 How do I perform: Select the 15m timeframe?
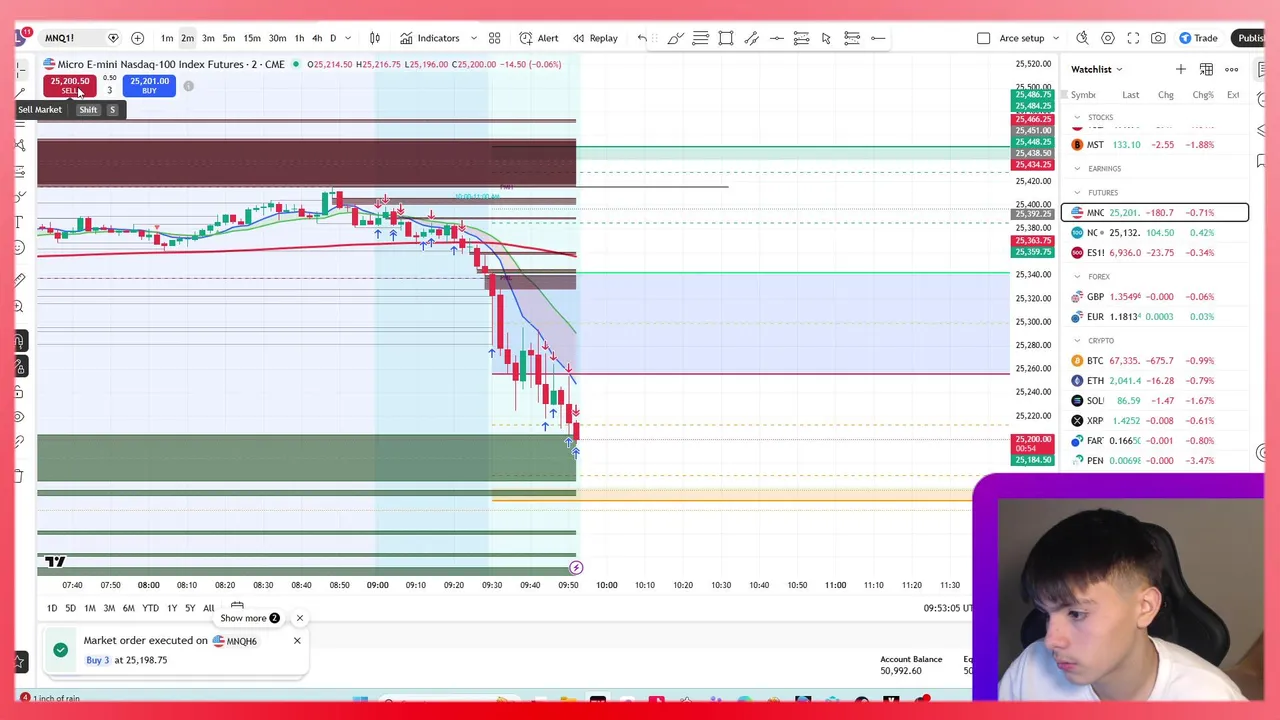252,38
